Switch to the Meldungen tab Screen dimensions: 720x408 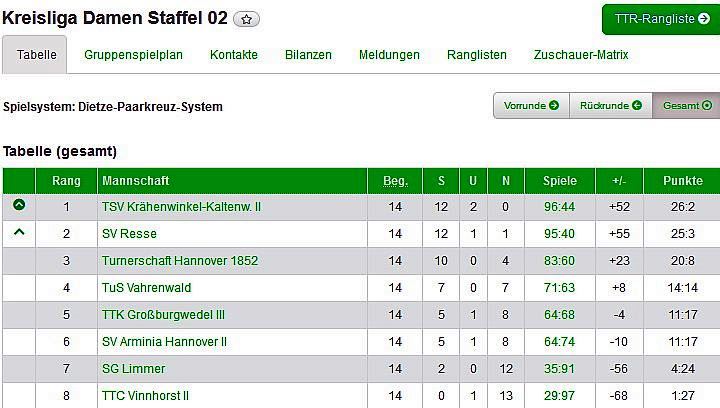(389, 55)
